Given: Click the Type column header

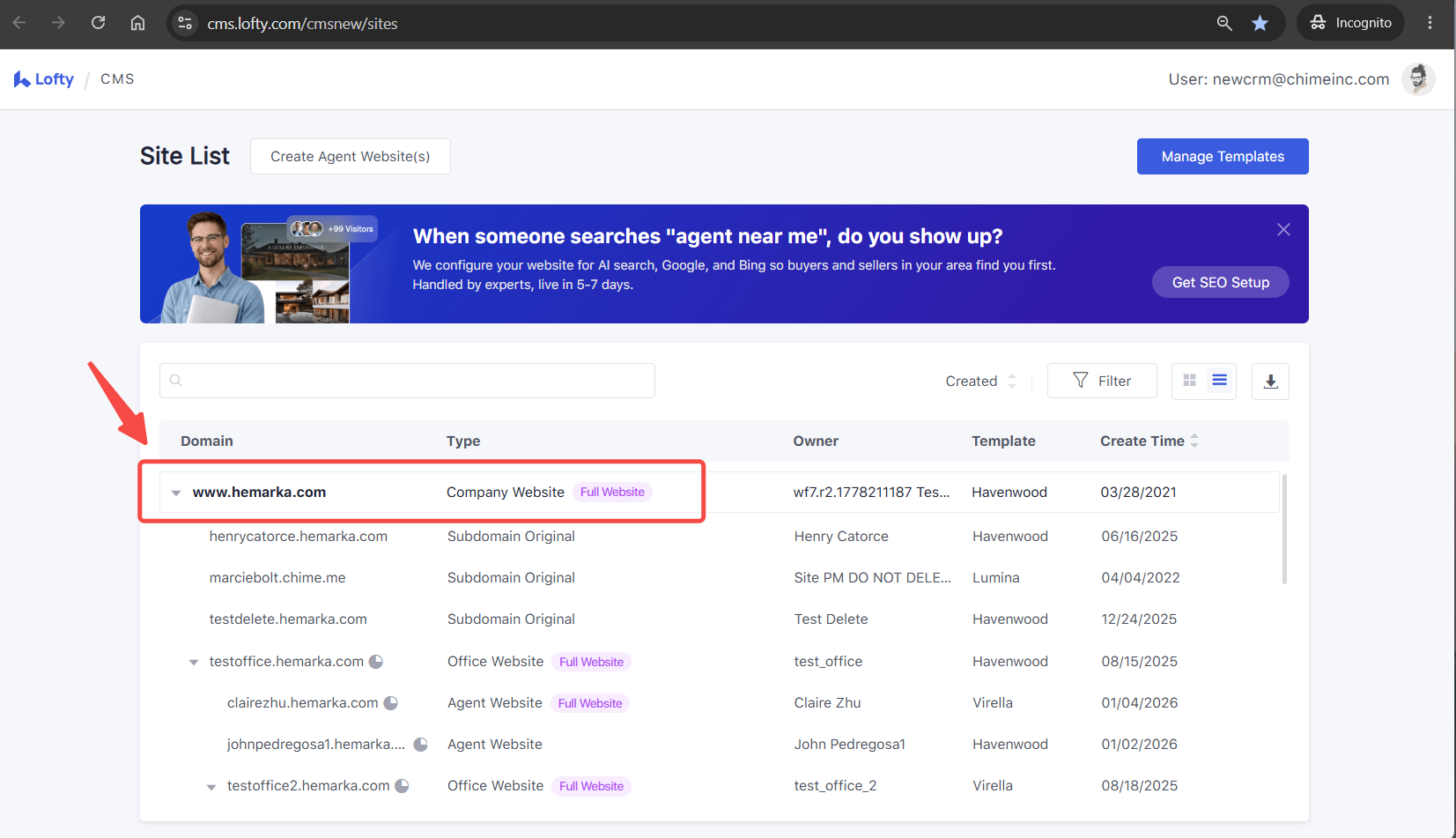Looking at the screenshot, I should [463, 441].
